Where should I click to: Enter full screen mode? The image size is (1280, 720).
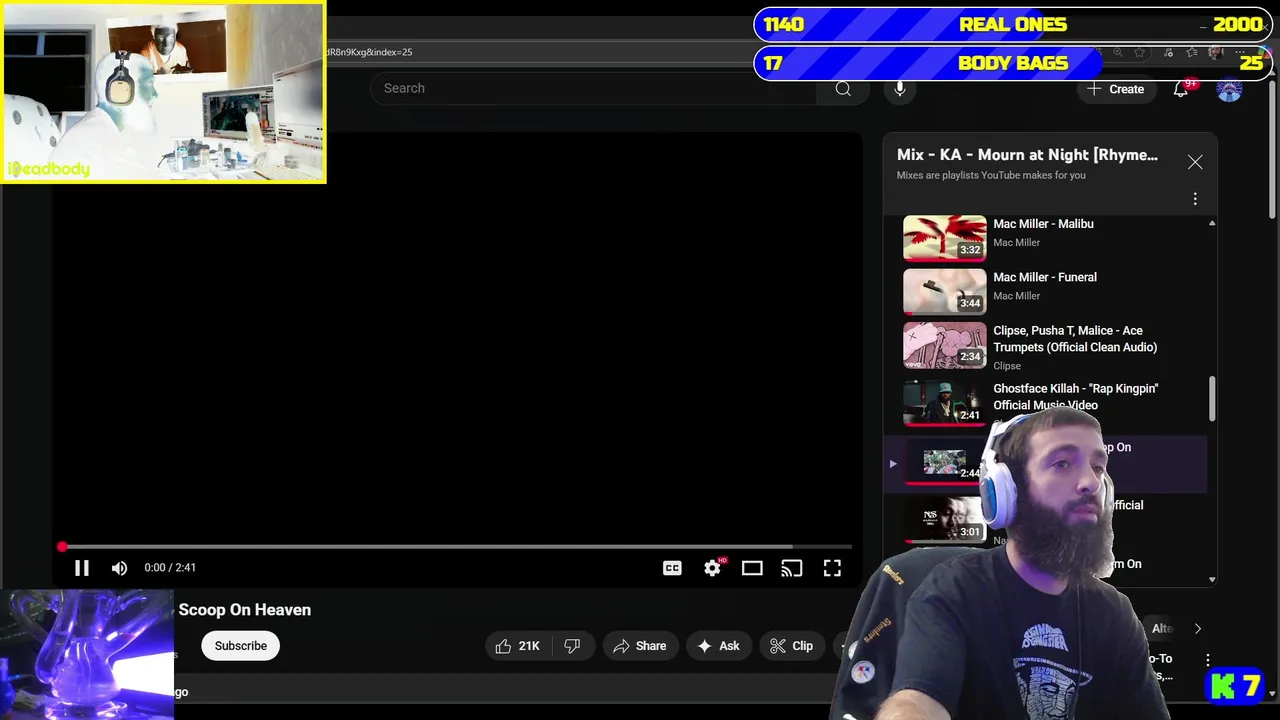click(x=832, y=568)
